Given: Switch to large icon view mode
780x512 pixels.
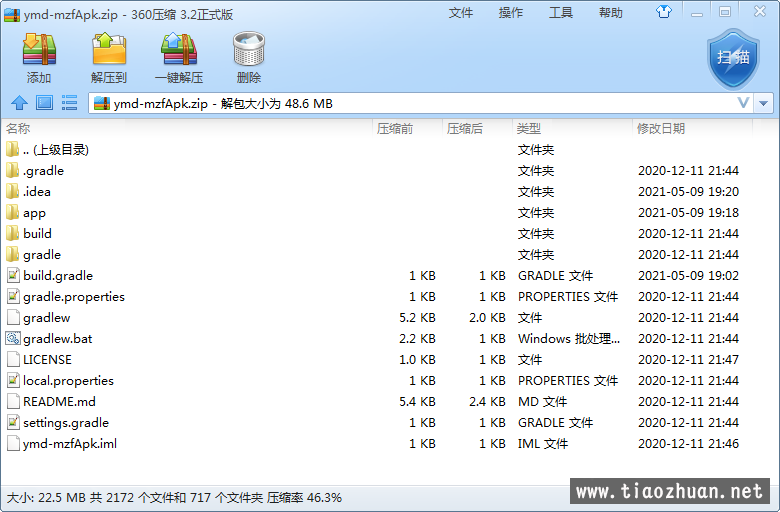Looking at the screenshot, I should coord(44,103).
